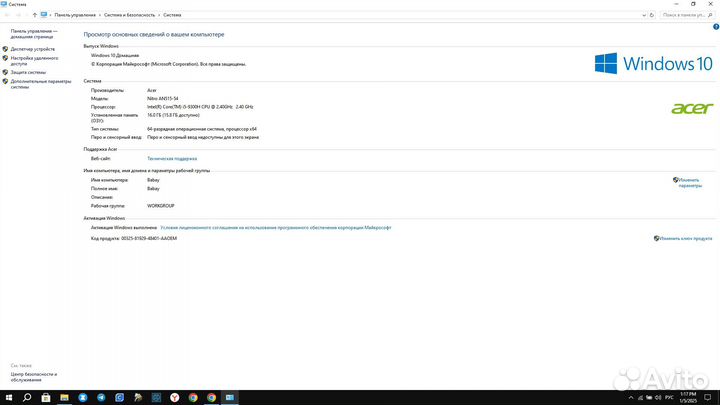
Task: Click the shield icon beside Диспетчер устройств
Action: click(x=5, y=49)
